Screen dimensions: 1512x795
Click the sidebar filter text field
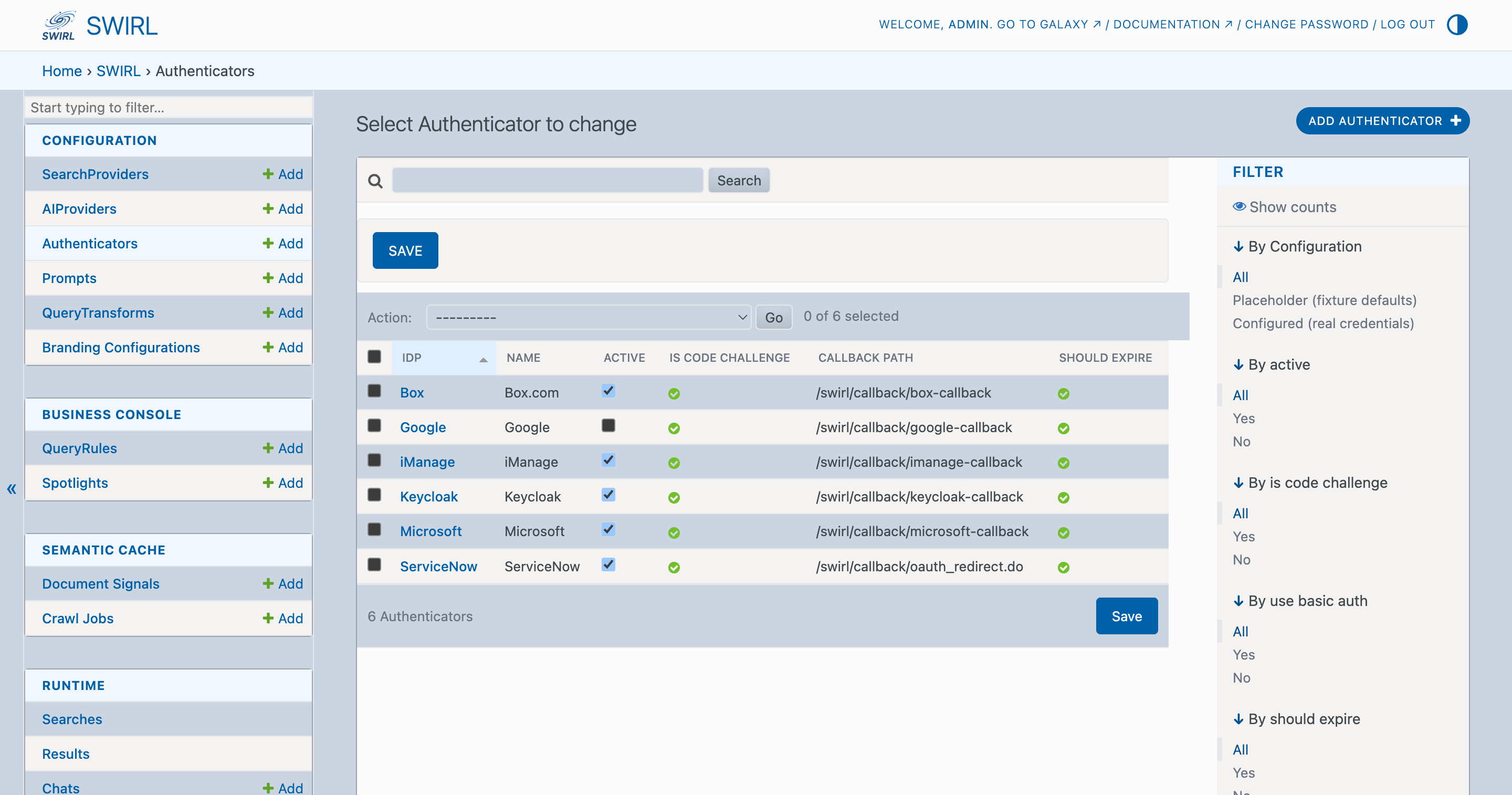point(169,108)
